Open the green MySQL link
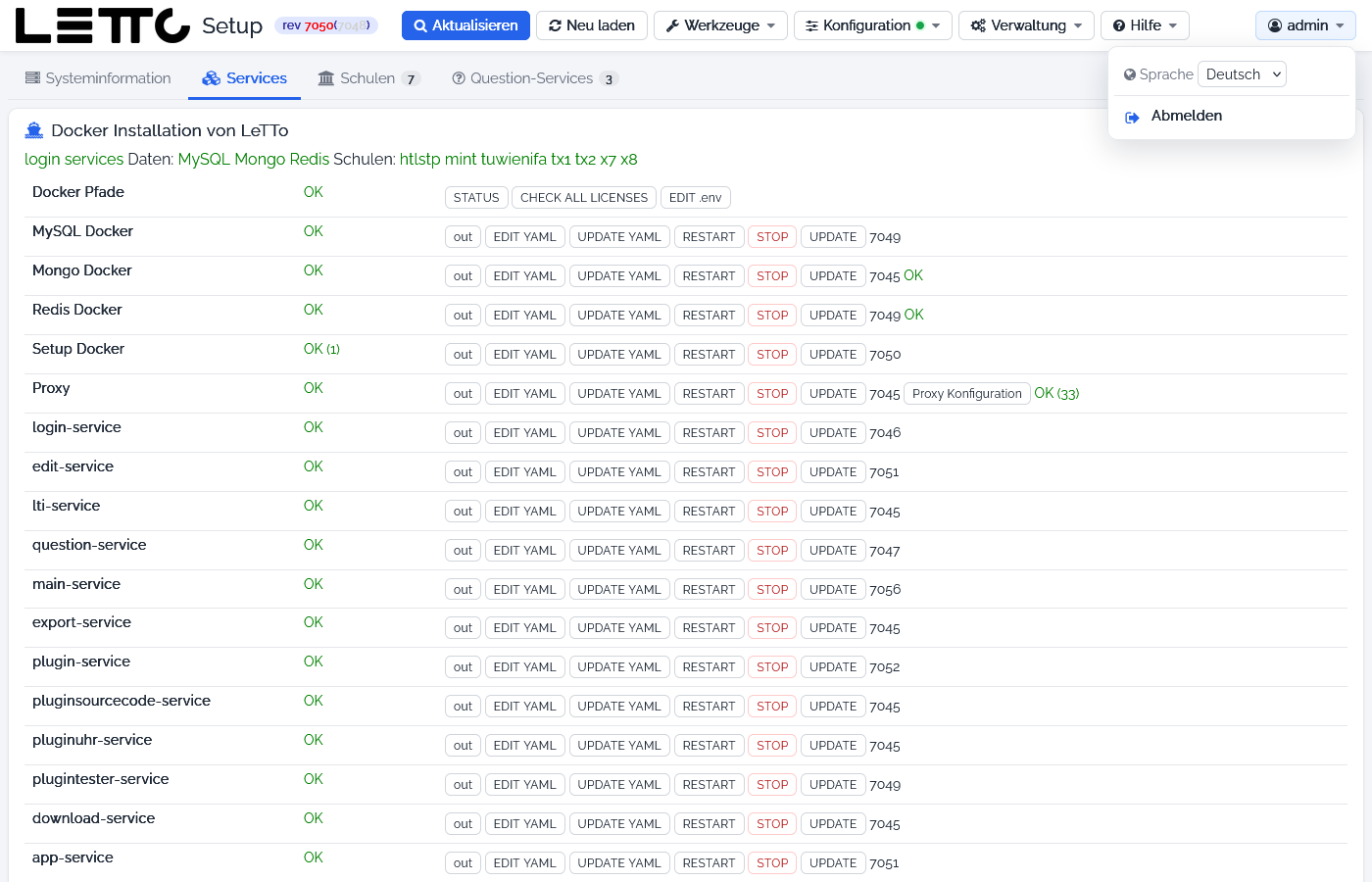1372x882 pixels. click(x=204, y=159)
